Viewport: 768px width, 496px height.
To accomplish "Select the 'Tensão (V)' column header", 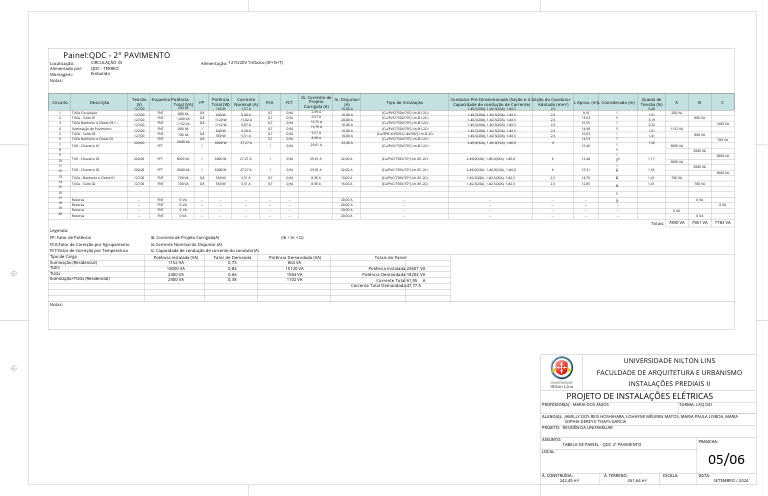I will [x=140, y=102].
